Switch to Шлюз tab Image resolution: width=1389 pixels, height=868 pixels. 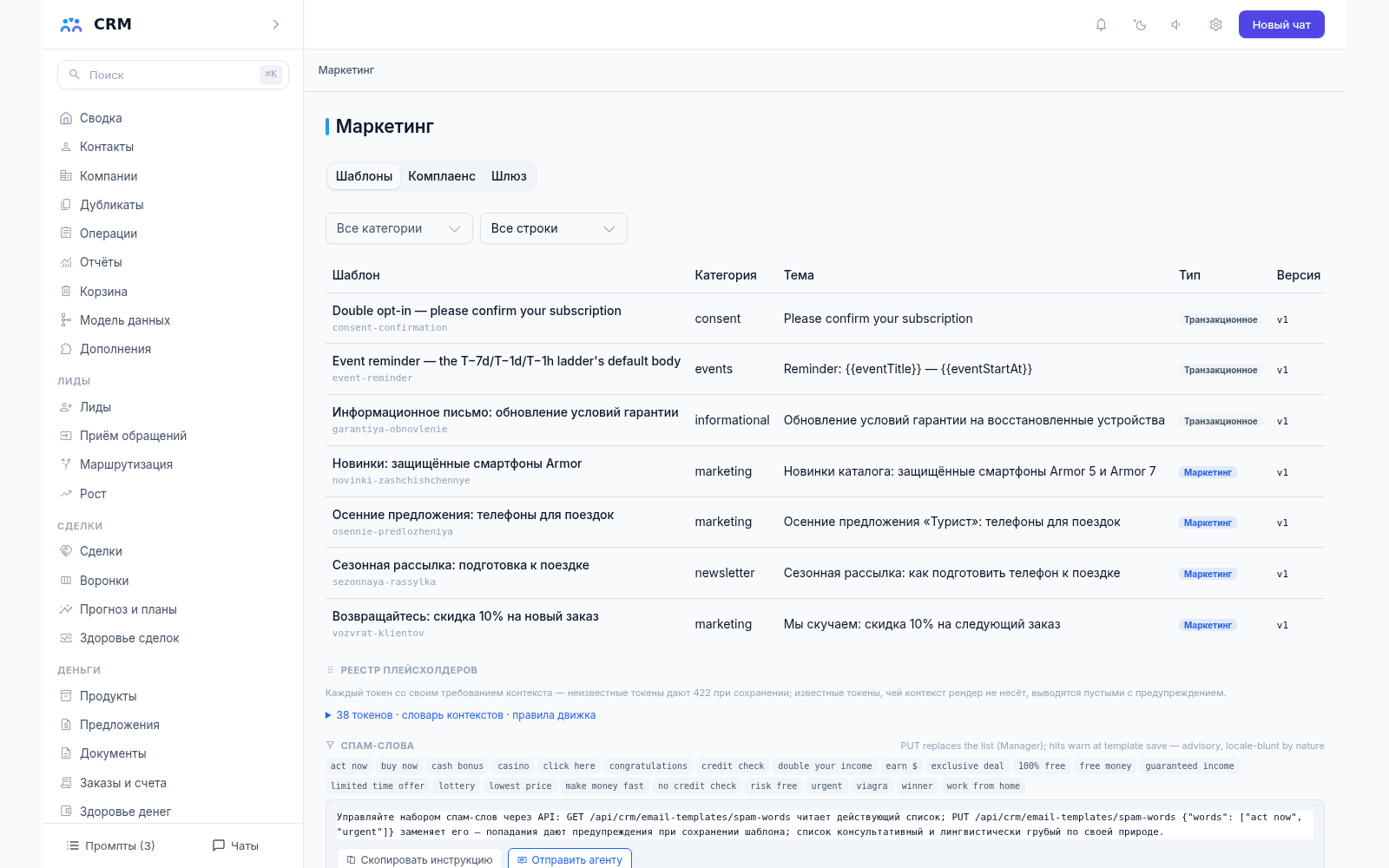tap(509, 176)
